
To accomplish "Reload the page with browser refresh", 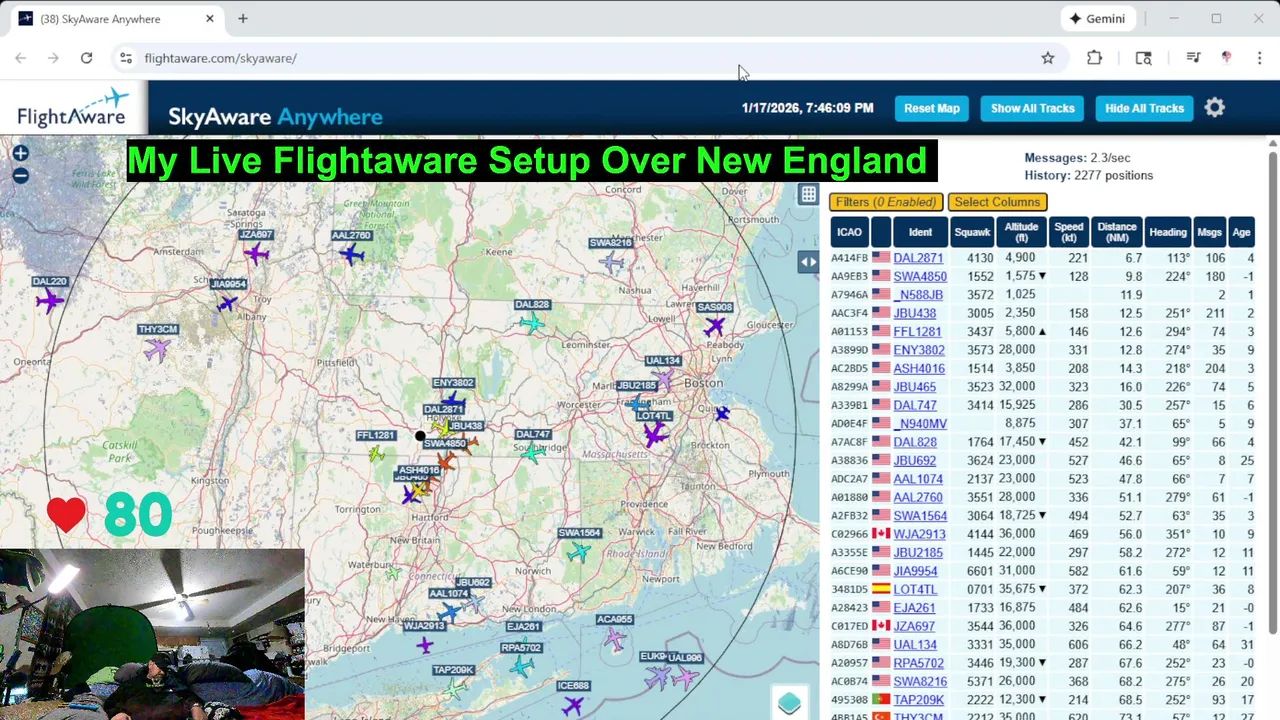I will click(86, 58).
